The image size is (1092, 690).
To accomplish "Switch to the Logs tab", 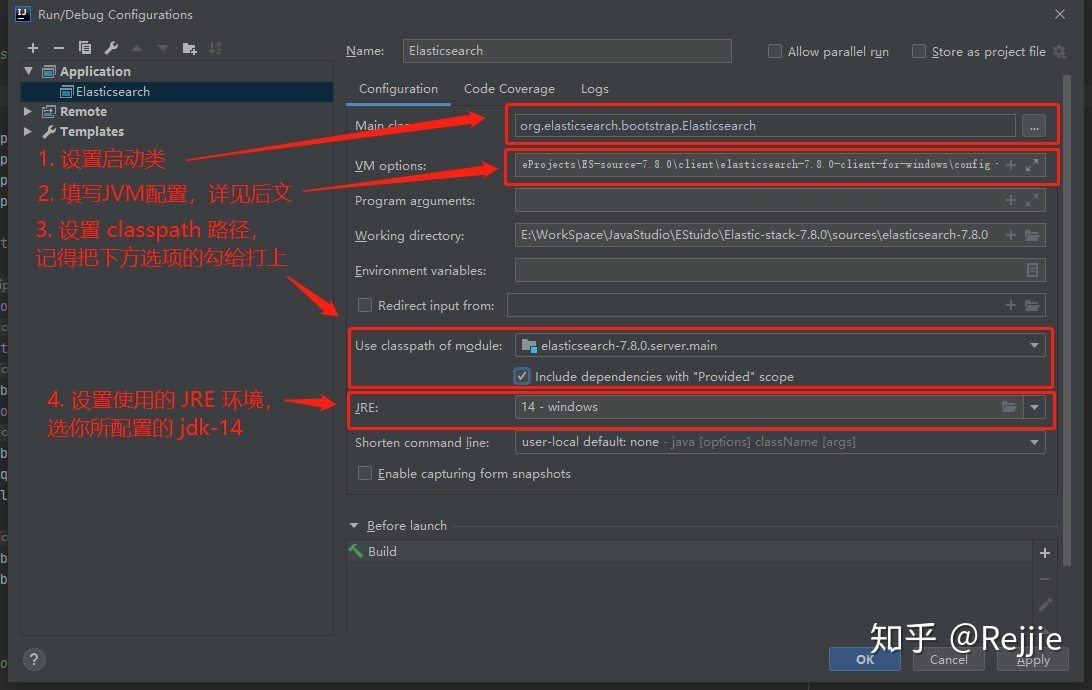I will (x=595, y=89).
